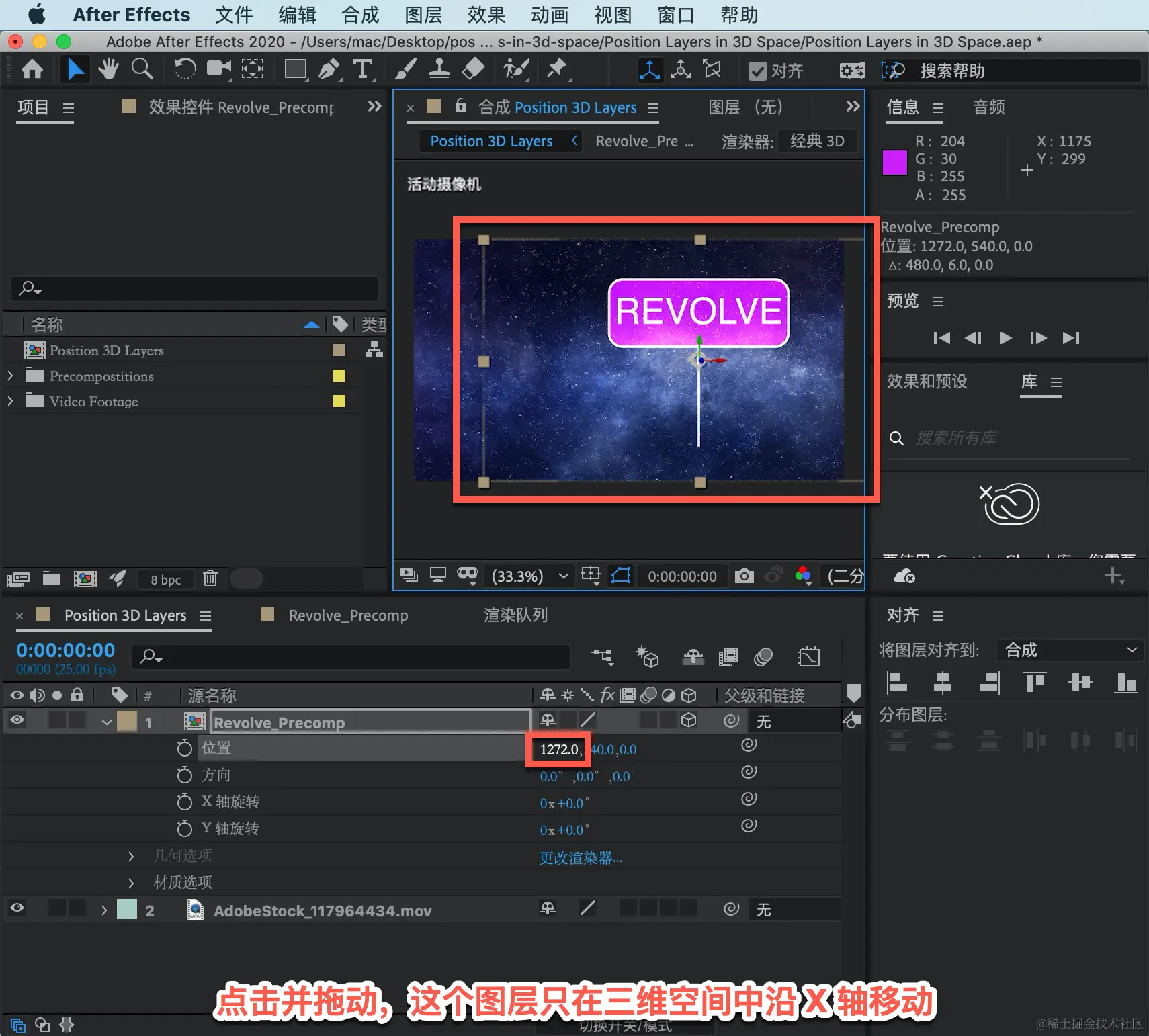Select the Brush tool
Image resolution: width=1149 pixels, height=1036 pixels.
pos(405,69)
